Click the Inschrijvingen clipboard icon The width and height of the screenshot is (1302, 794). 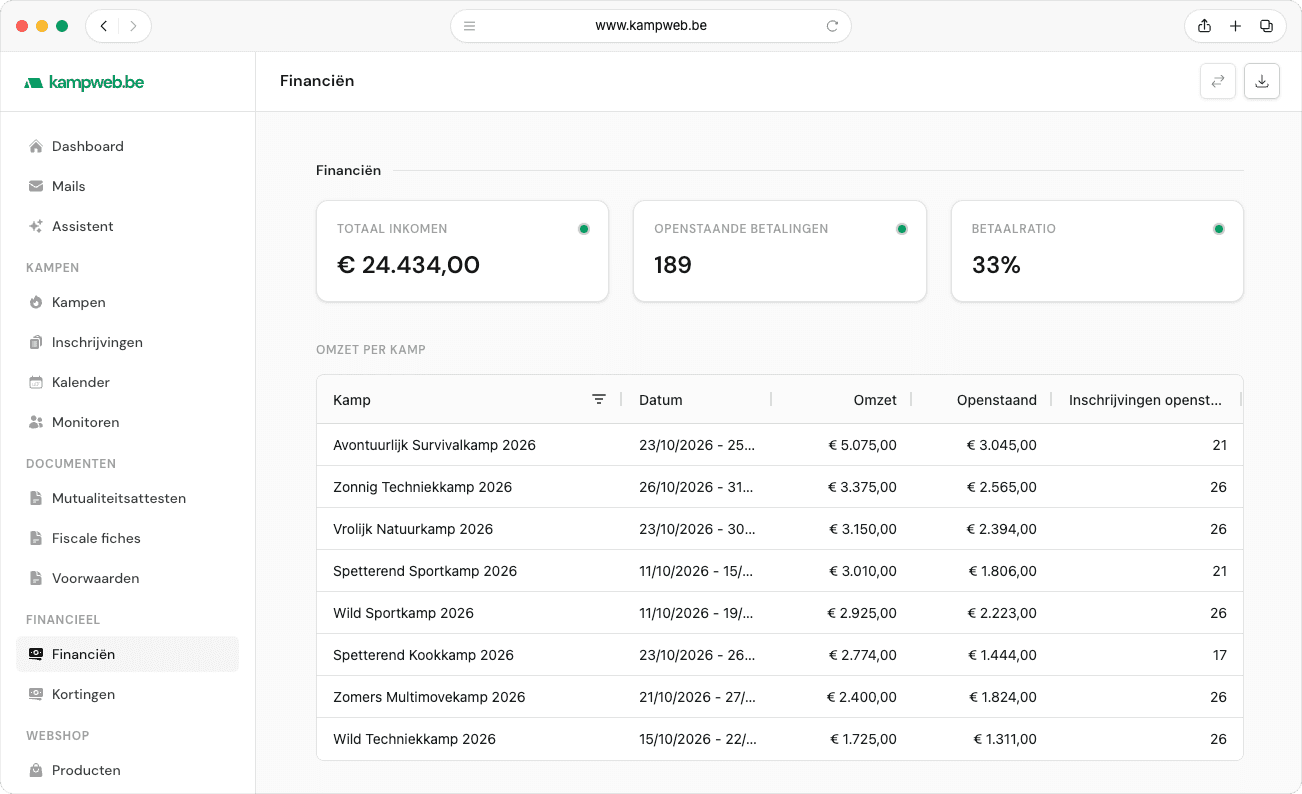(36, 342)
